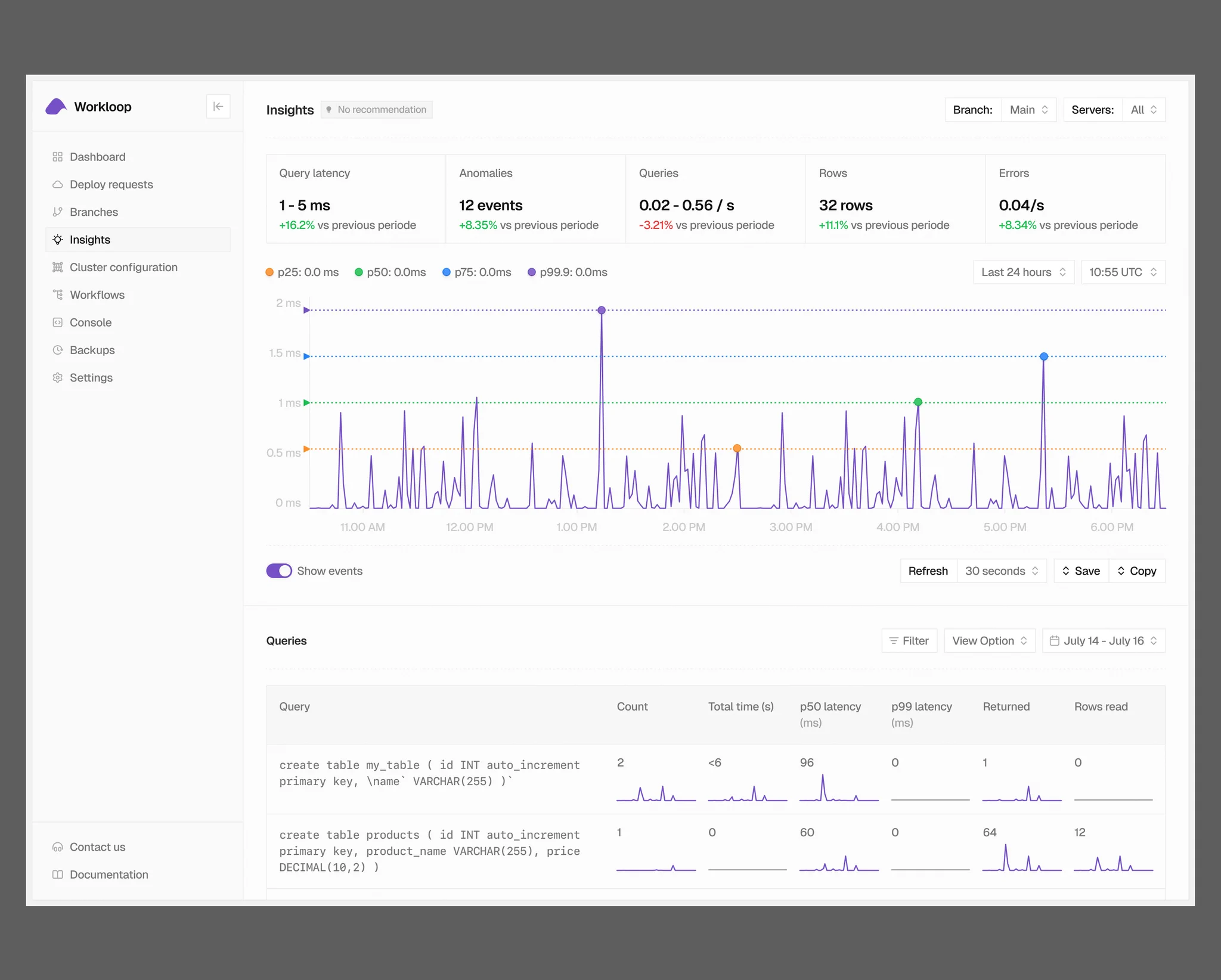Viewport: 1221px width, 980px height.
Task: Click the purple 2 ms peak marker
Action: pyautogui.click(x=602, y=310)
